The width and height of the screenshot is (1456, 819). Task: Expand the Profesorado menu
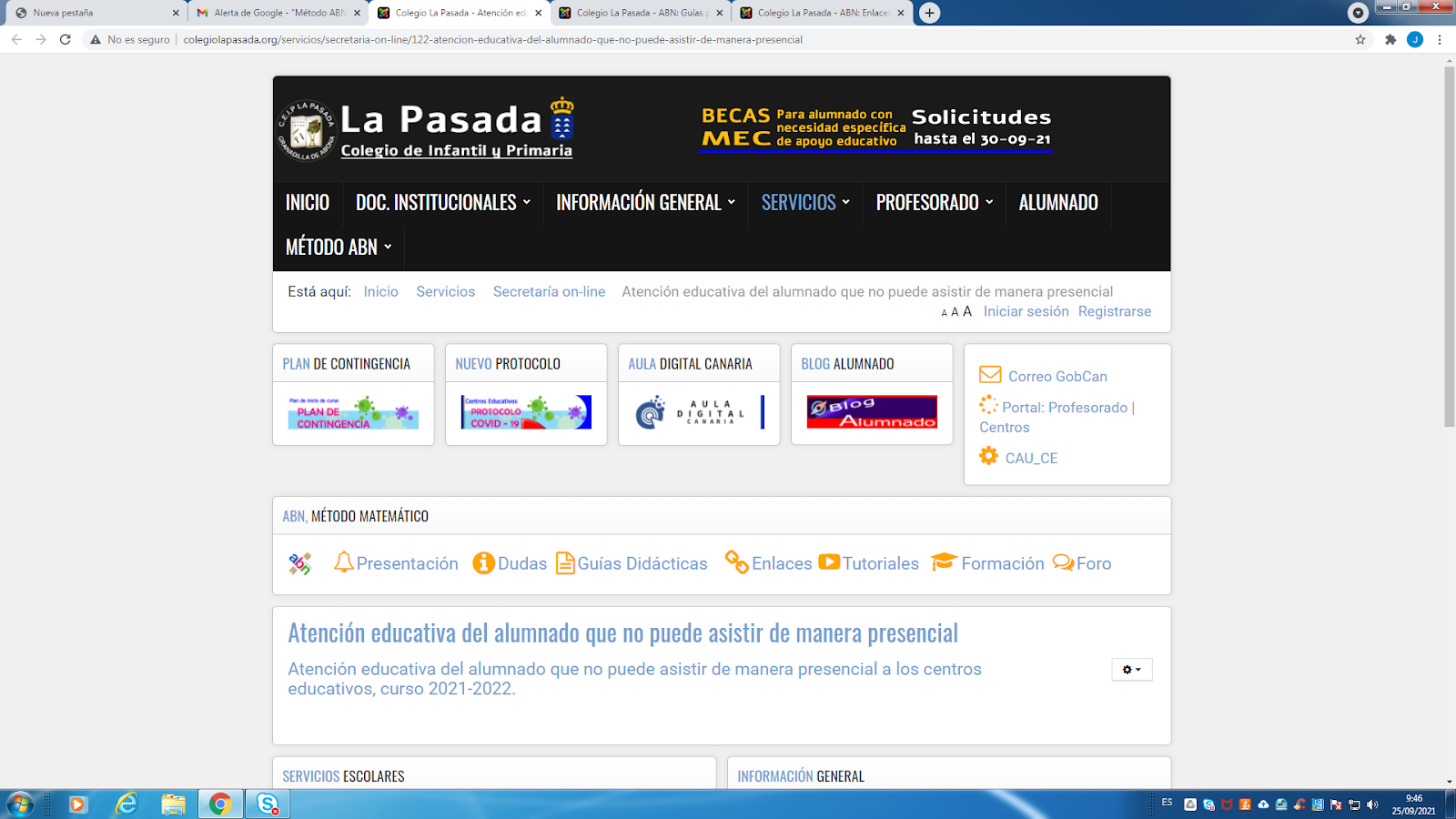point(935,202)
